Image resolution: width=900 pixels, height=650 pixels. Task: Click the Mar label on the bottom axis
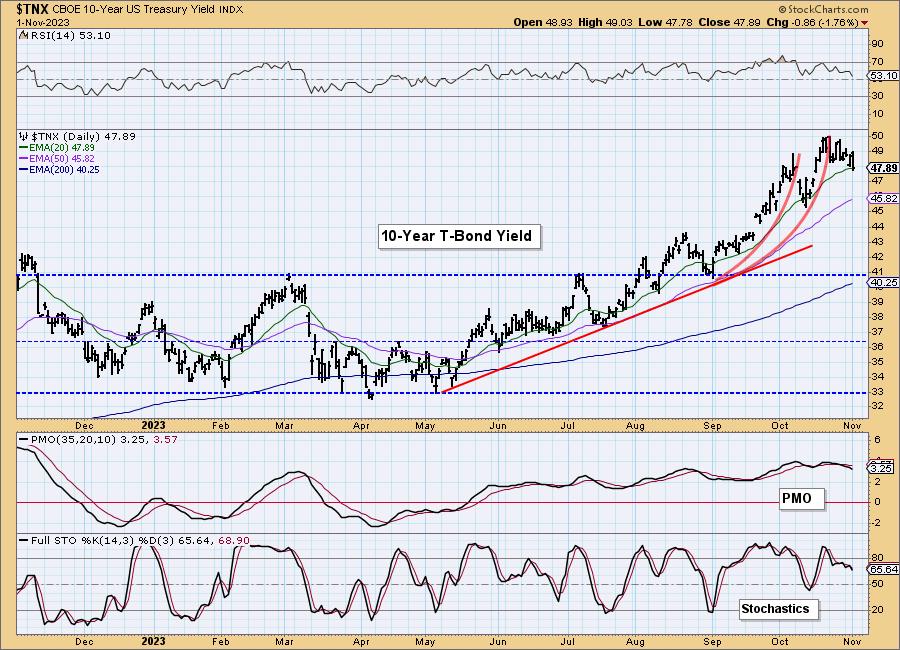(x=285, y=641)
